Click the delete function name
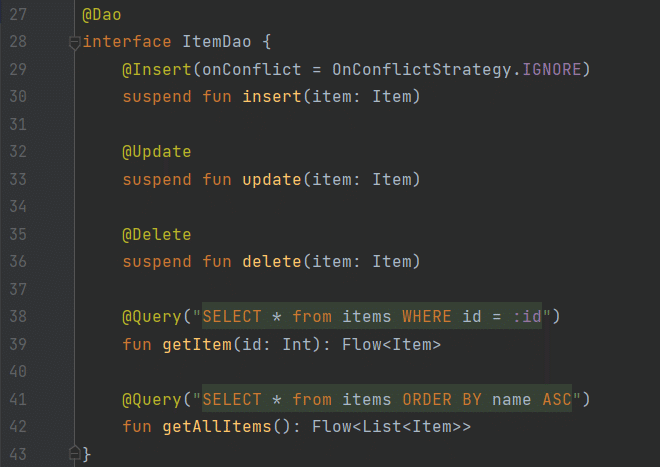660x467 pixels. pos(271,262)
